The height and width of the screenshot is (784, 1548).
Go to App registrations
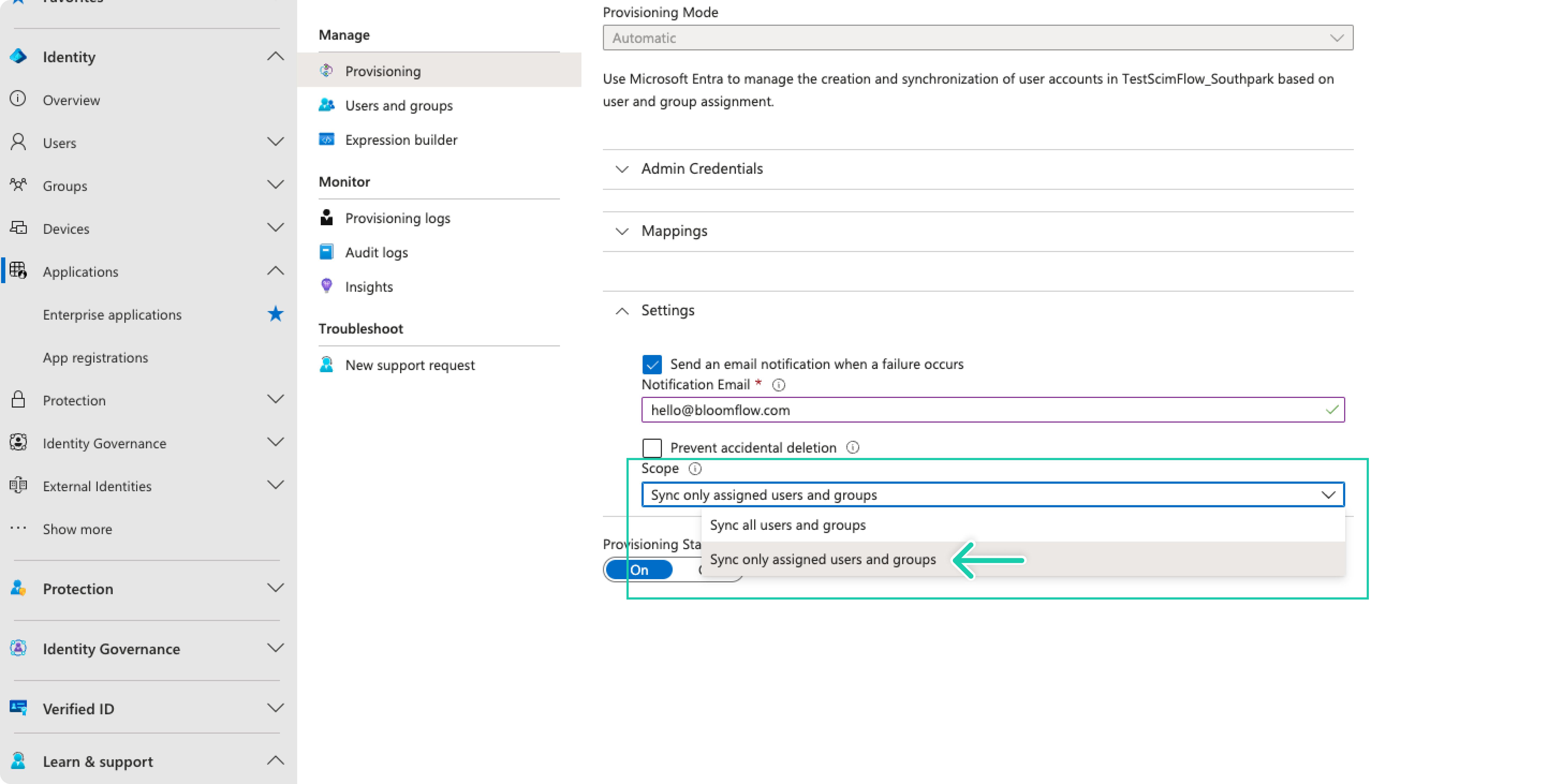coord(95,357)
